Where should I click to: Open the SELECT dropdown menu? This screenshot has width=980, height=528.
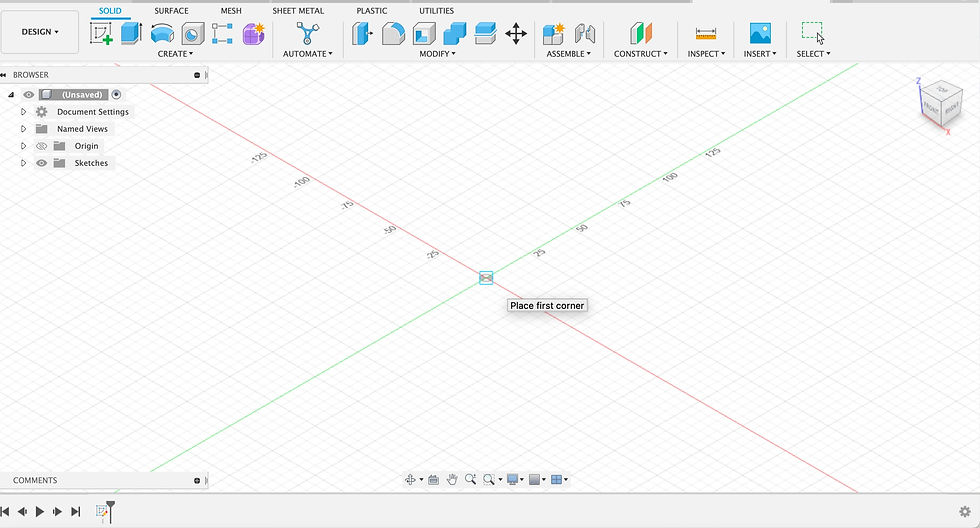click(813, 54)
